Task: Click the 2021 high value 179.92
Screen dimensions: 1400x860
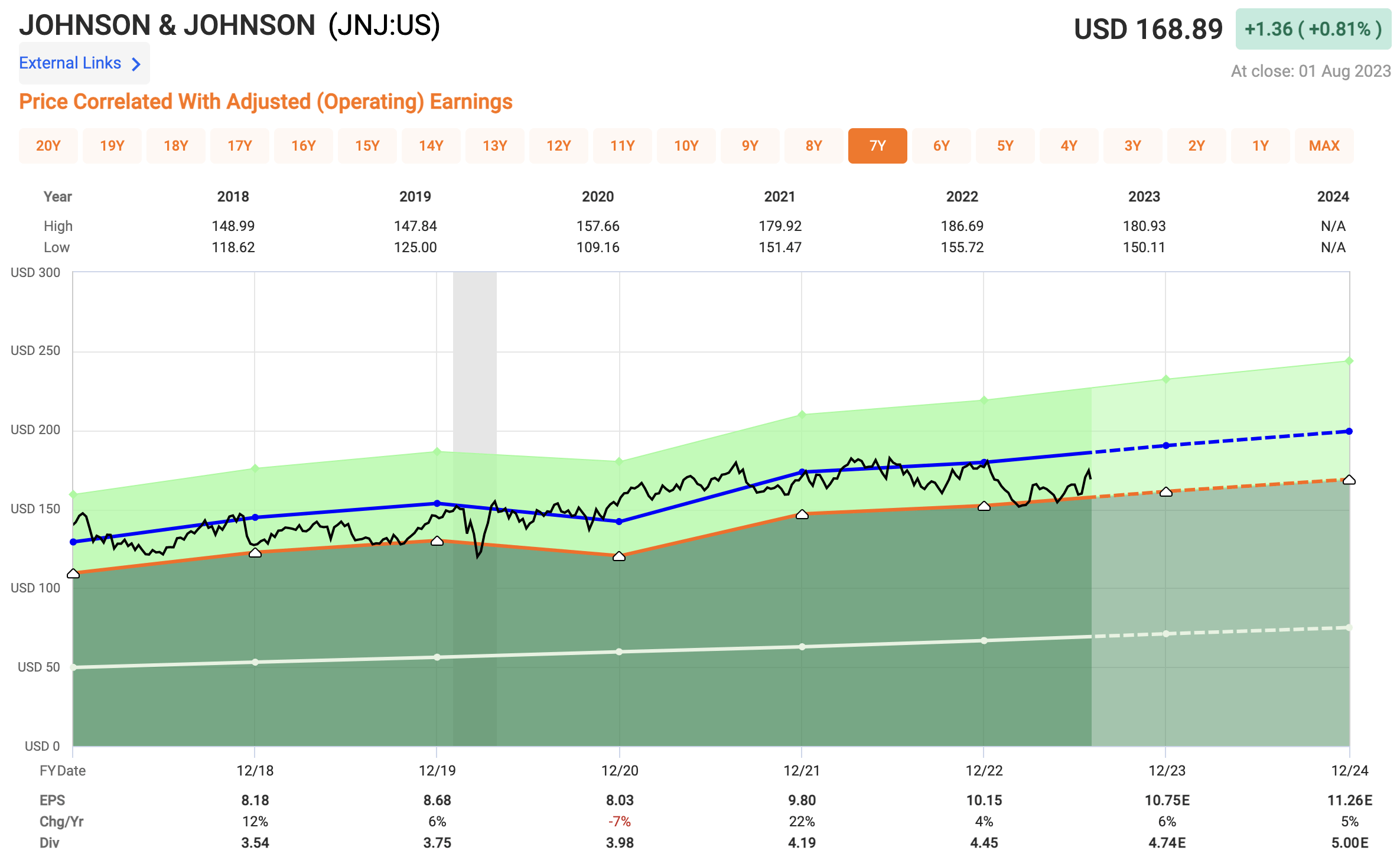Action: [x=780, y=226]
